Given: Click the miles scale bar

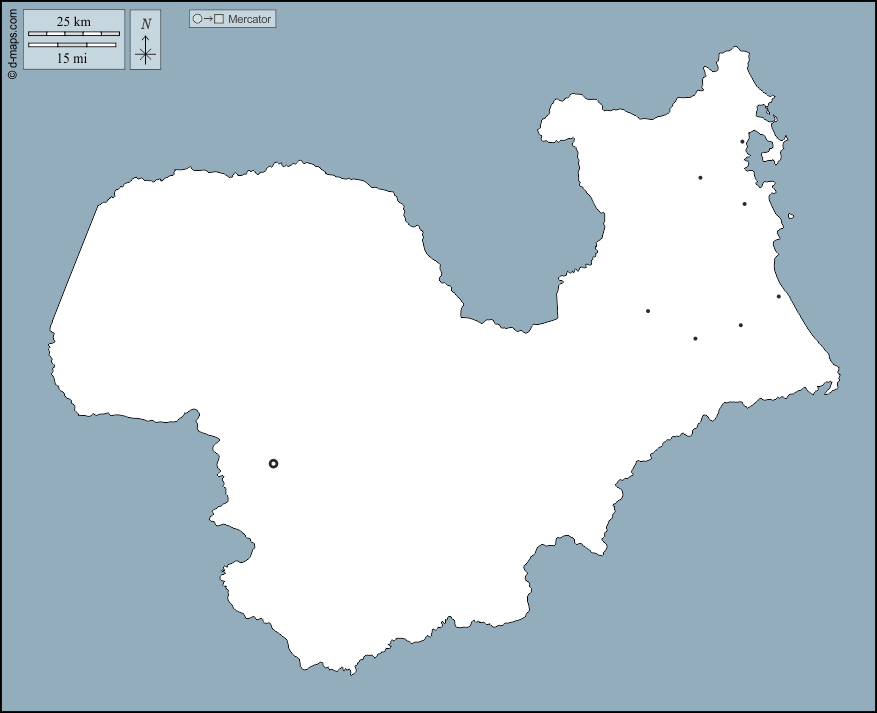Looking at the screenshot, I should (72, 45).
